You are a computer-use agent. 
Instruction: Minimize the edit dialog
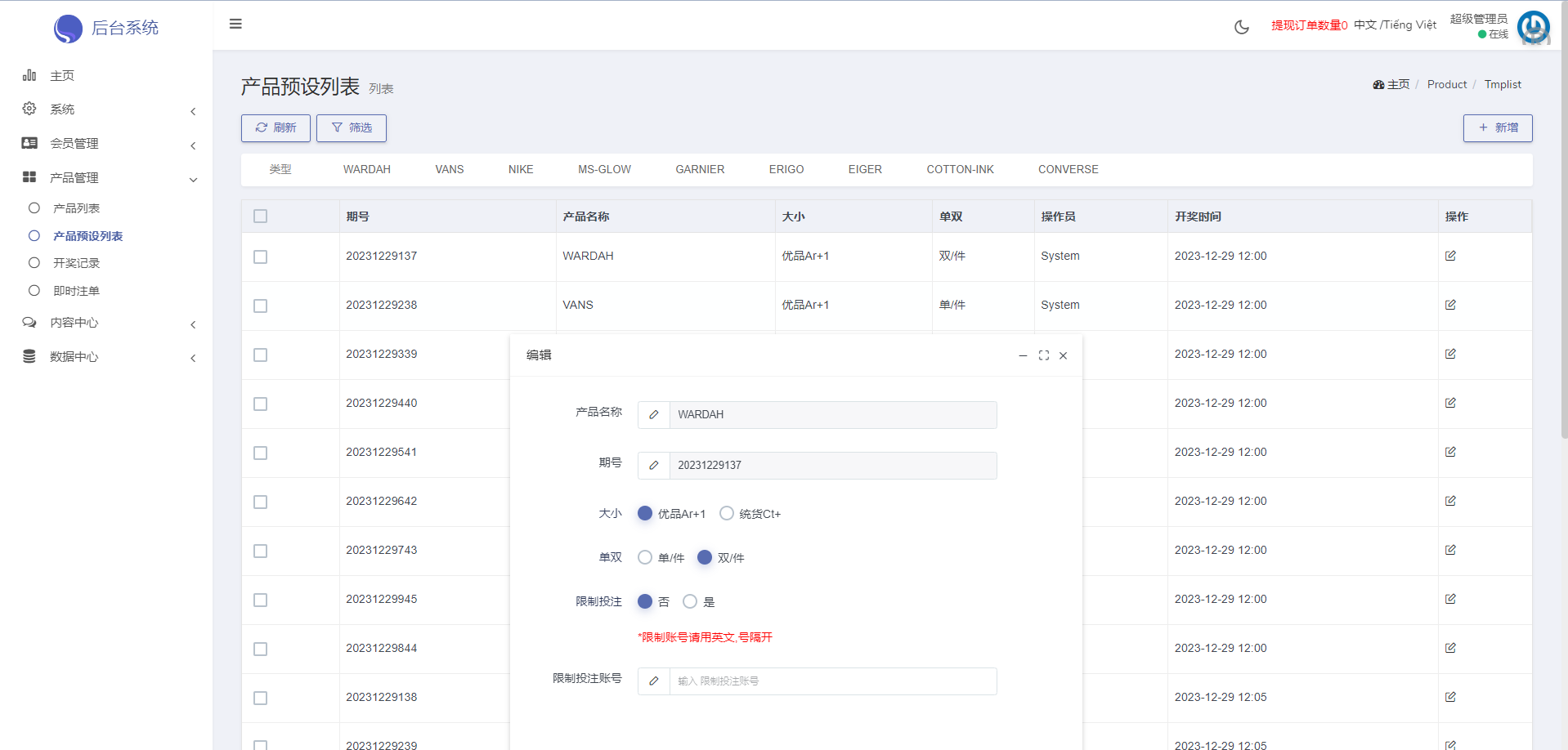[x=1023, y=355]
